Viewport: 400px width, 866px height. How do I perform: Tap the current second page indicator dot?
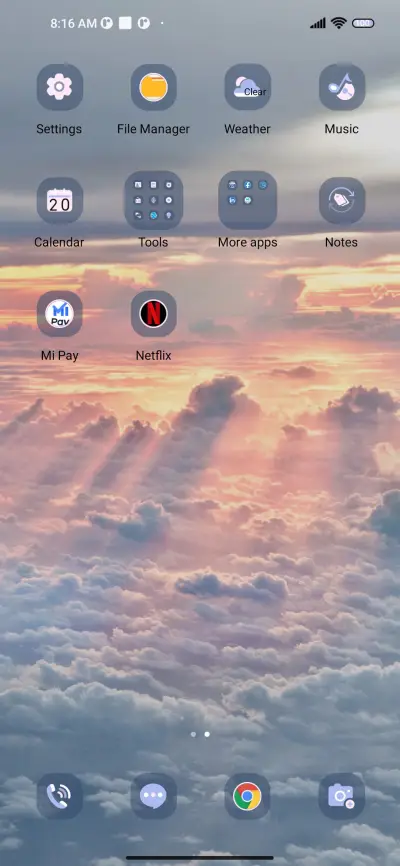pos(207,735)
